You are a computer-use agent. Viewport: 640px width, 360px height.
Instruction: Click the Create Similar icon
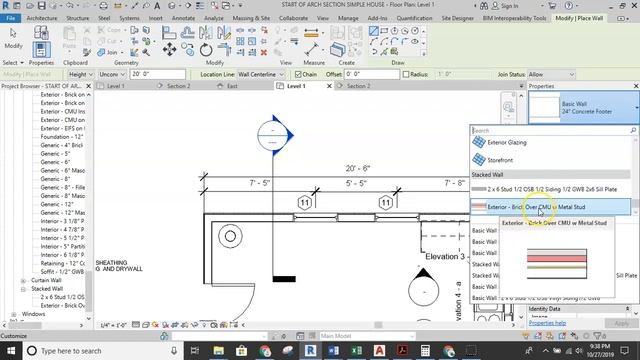point(338,50)
